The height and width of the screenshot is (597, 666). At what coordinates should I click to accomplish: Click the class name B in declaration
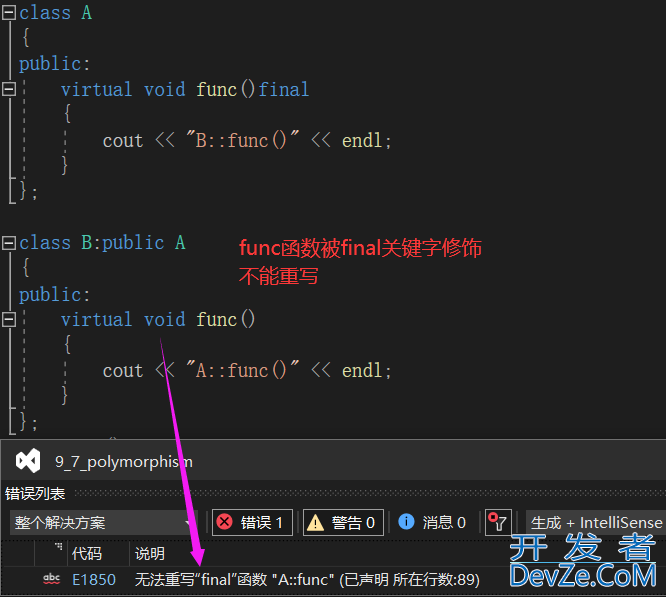pos(87,243)
